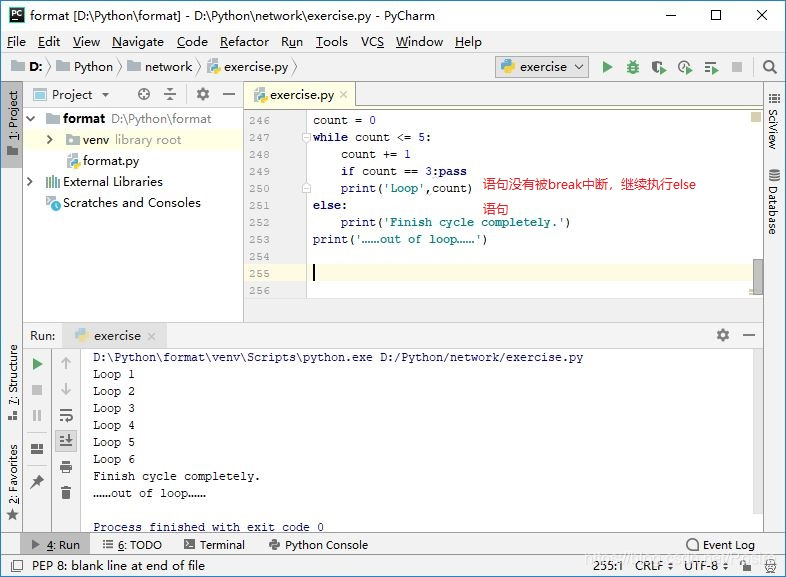Viewport: 786px width, 577px height.
Task: Open Database side panel
Action: tap(773, 202)
